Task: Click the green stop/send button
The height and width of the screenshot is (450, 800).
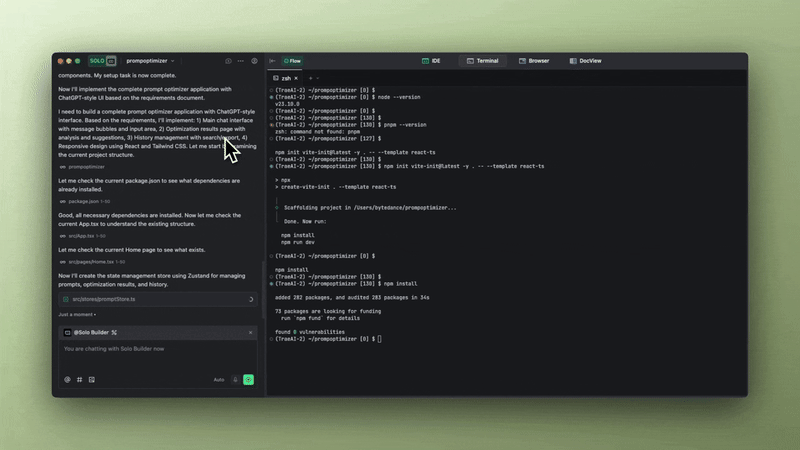Action: [x=248, y=380]
